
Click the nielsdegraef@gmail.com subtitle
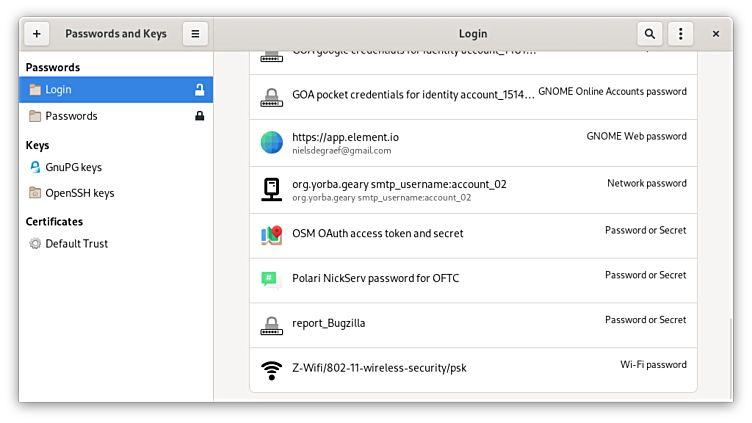[341, 151]
